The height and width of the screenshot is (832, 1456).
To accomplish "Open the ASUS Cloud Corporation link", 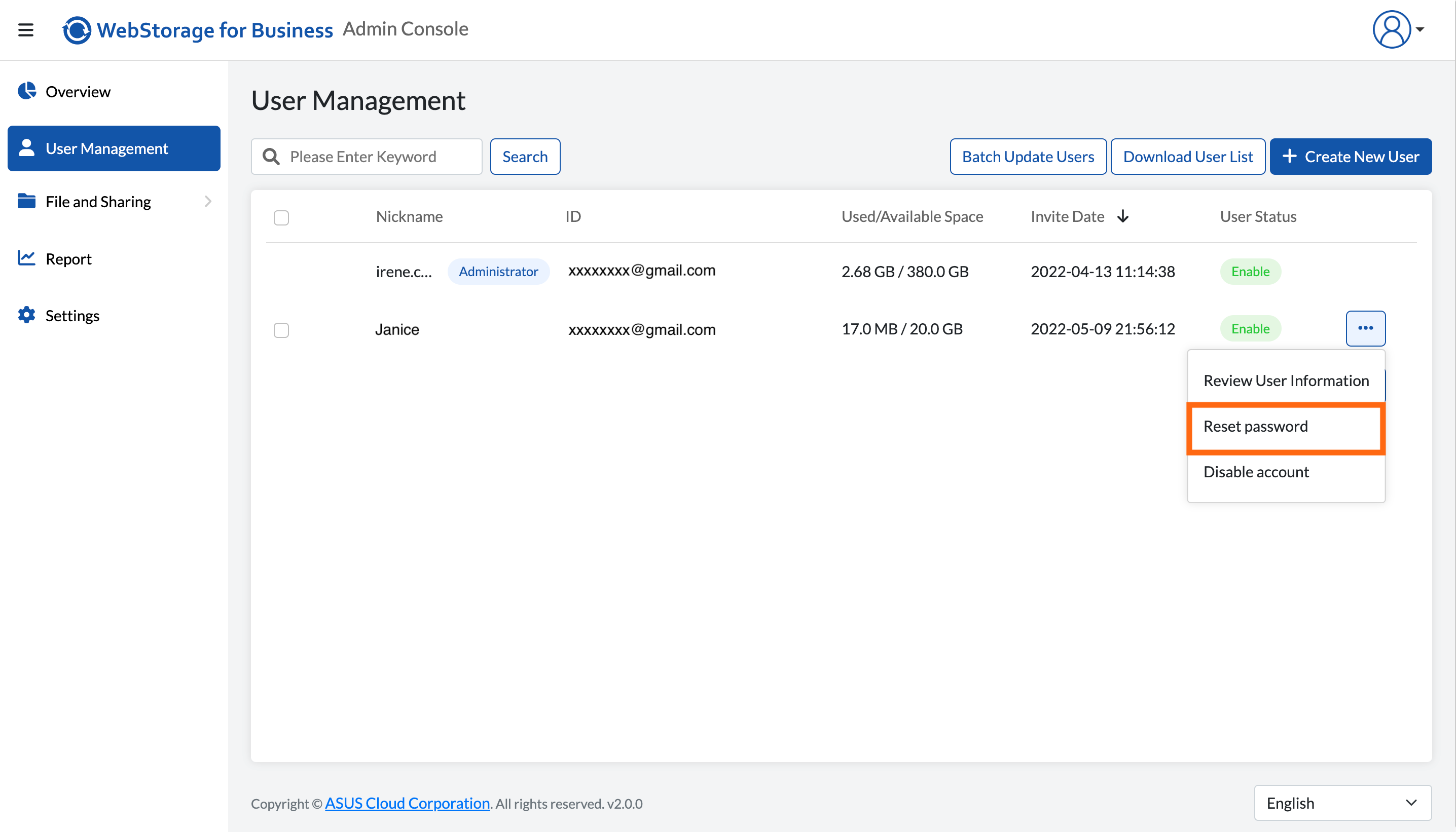I will [x=407, y=803].
